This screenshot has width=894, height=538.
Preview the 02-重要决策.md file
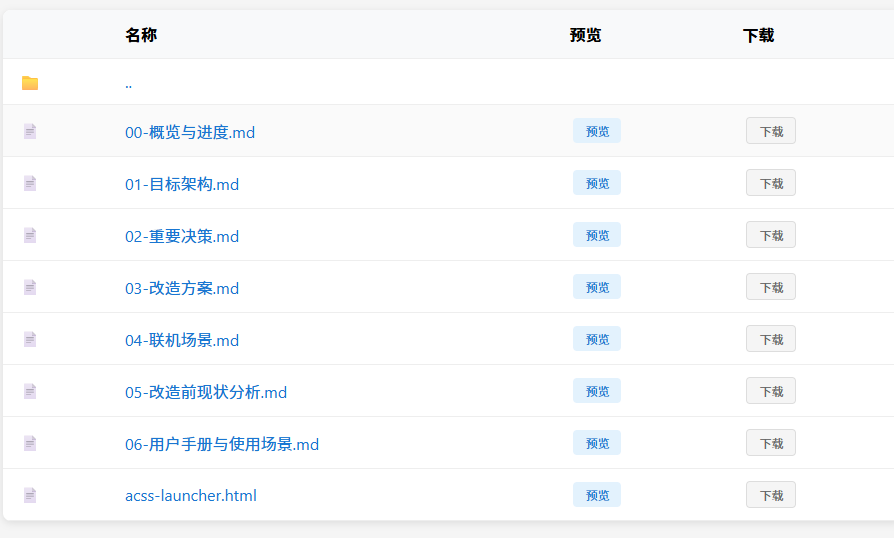(x=597, y=235)
